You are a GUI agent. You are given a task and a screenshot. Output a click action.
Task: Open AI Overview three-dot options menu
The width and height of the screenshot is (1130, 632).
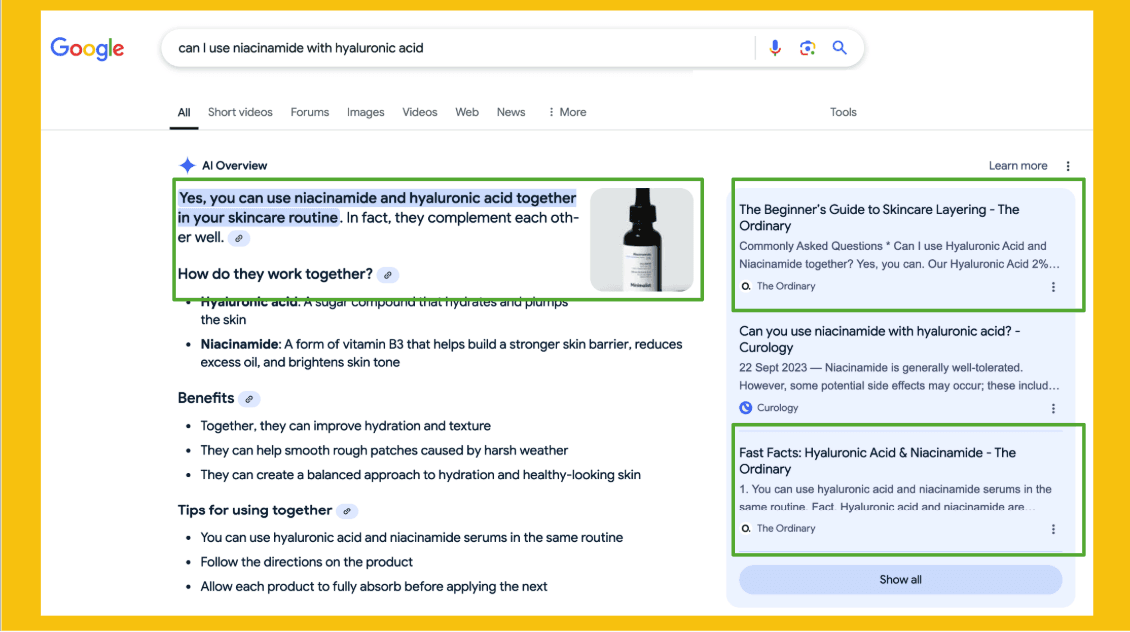pos(1068,166)
